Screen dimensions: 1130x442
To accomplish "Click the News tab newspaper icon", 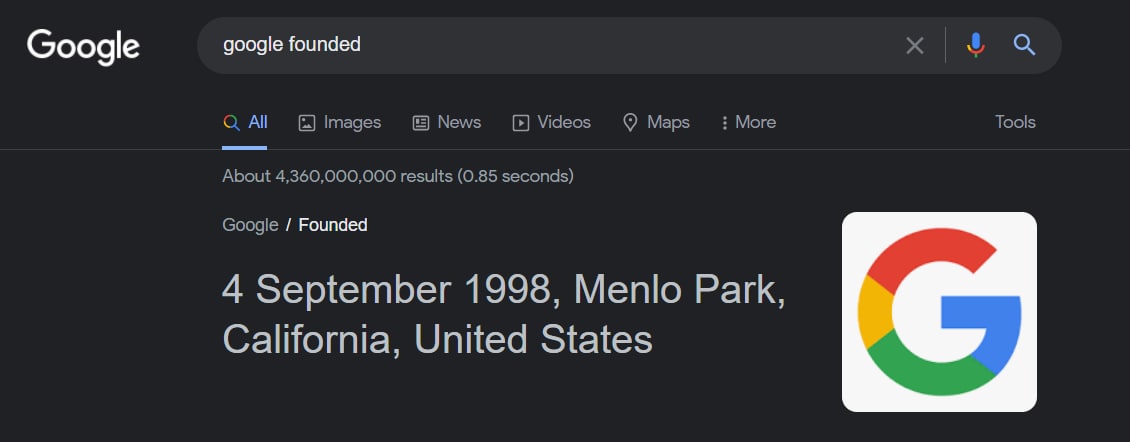I will pyautogui.click(x=421, y=123).
